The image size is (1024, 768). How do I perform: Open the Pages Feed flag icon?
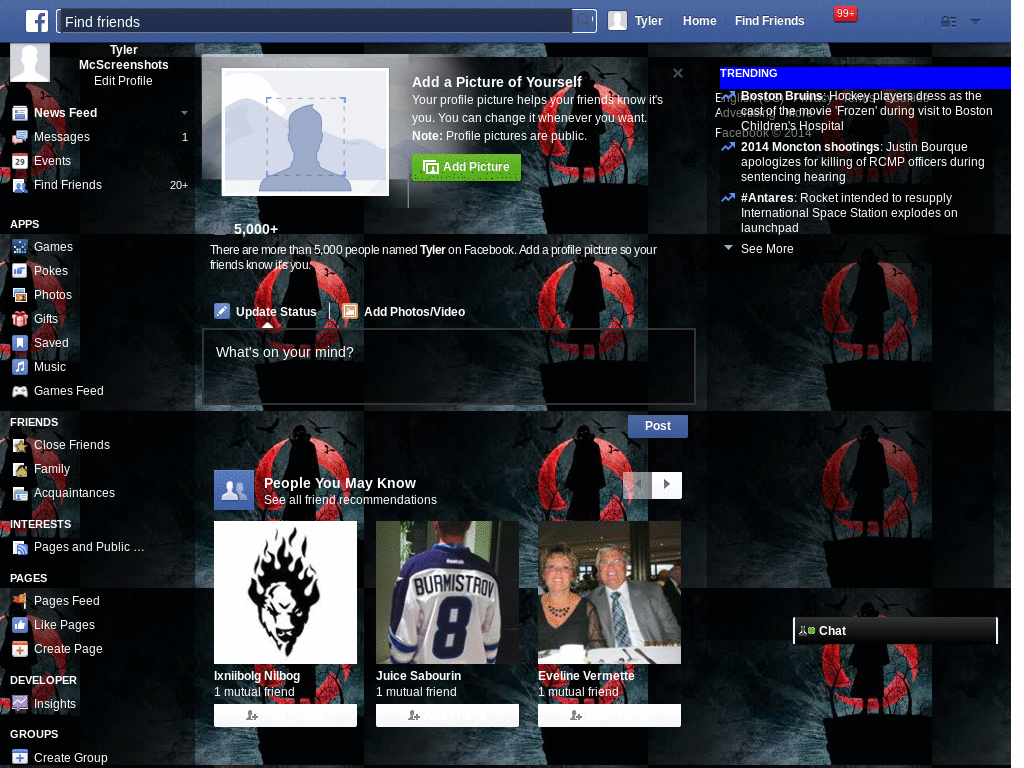(x=20, y=601)
